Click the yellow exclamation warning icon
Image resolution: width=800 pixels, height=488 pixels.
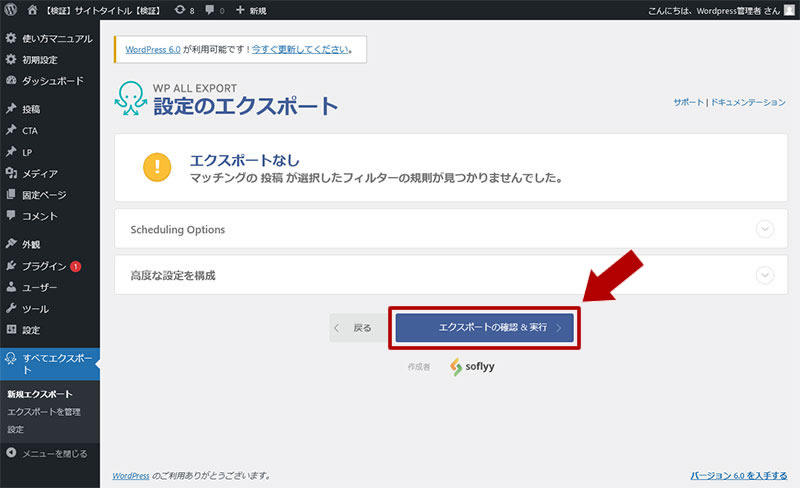(157, 167)
